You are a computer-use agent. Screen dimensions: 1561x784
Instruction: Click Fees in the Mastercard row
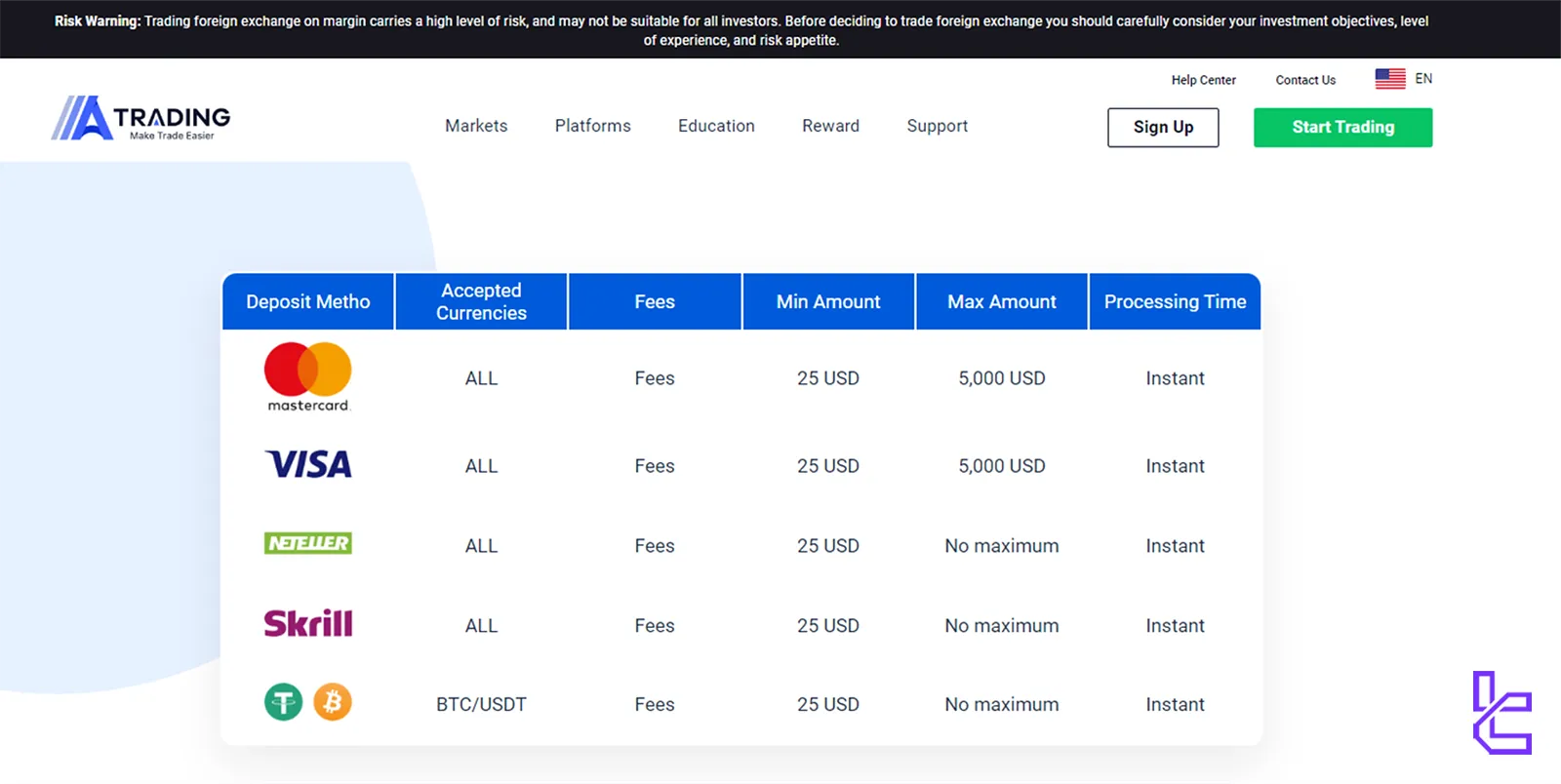tap(655, 378)
